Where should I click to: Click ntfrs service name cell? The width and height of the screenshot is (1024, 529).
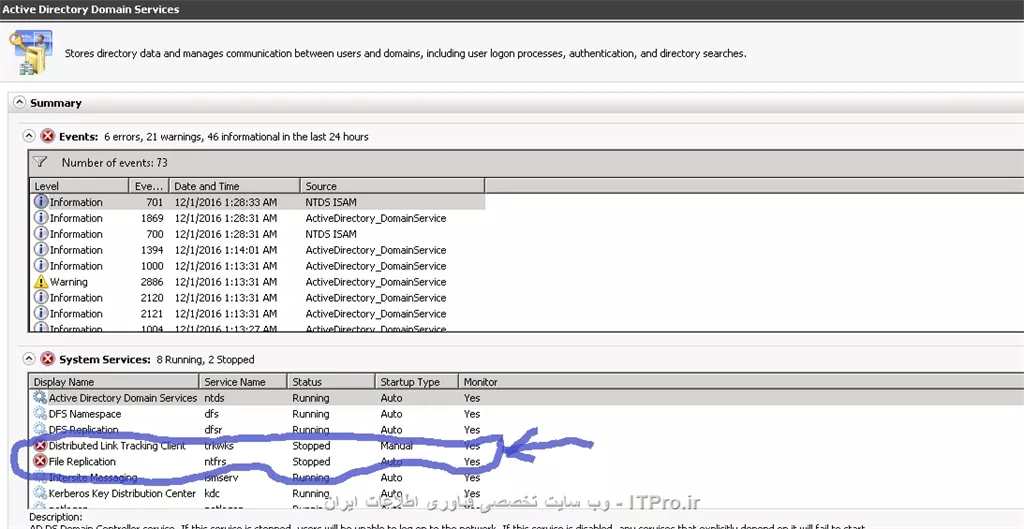coord(215,461)
